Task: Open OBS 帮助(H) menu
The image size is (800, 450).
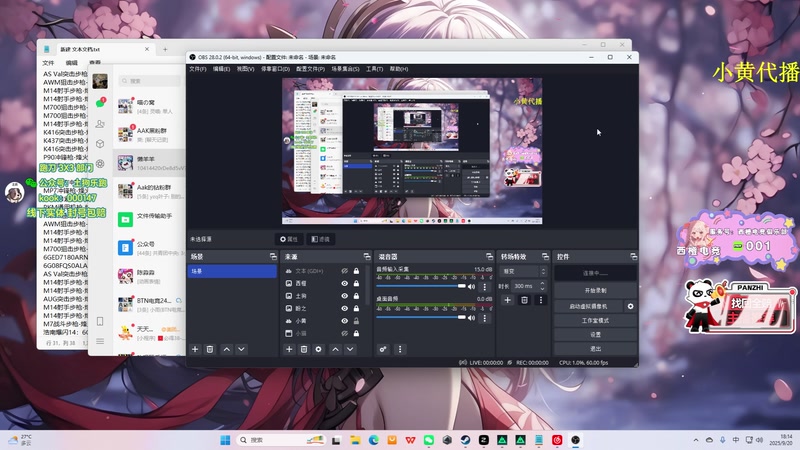Action: click(x=399, y=69)
